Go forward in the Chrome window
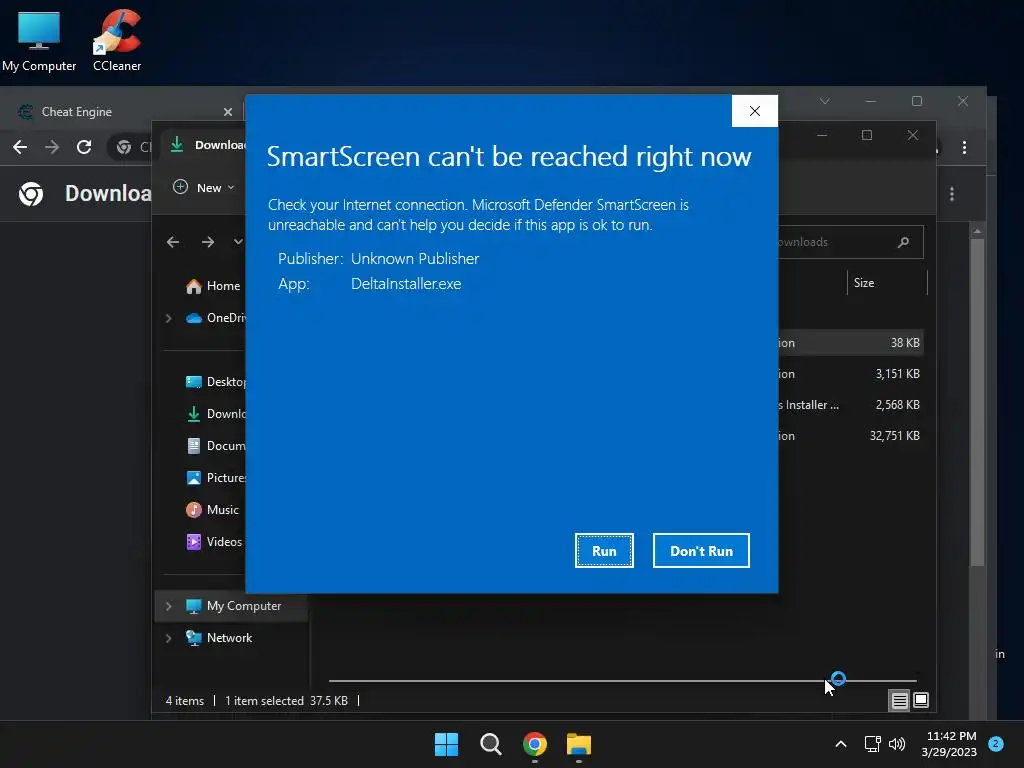The image size is (1024, 768). (52, 147)
